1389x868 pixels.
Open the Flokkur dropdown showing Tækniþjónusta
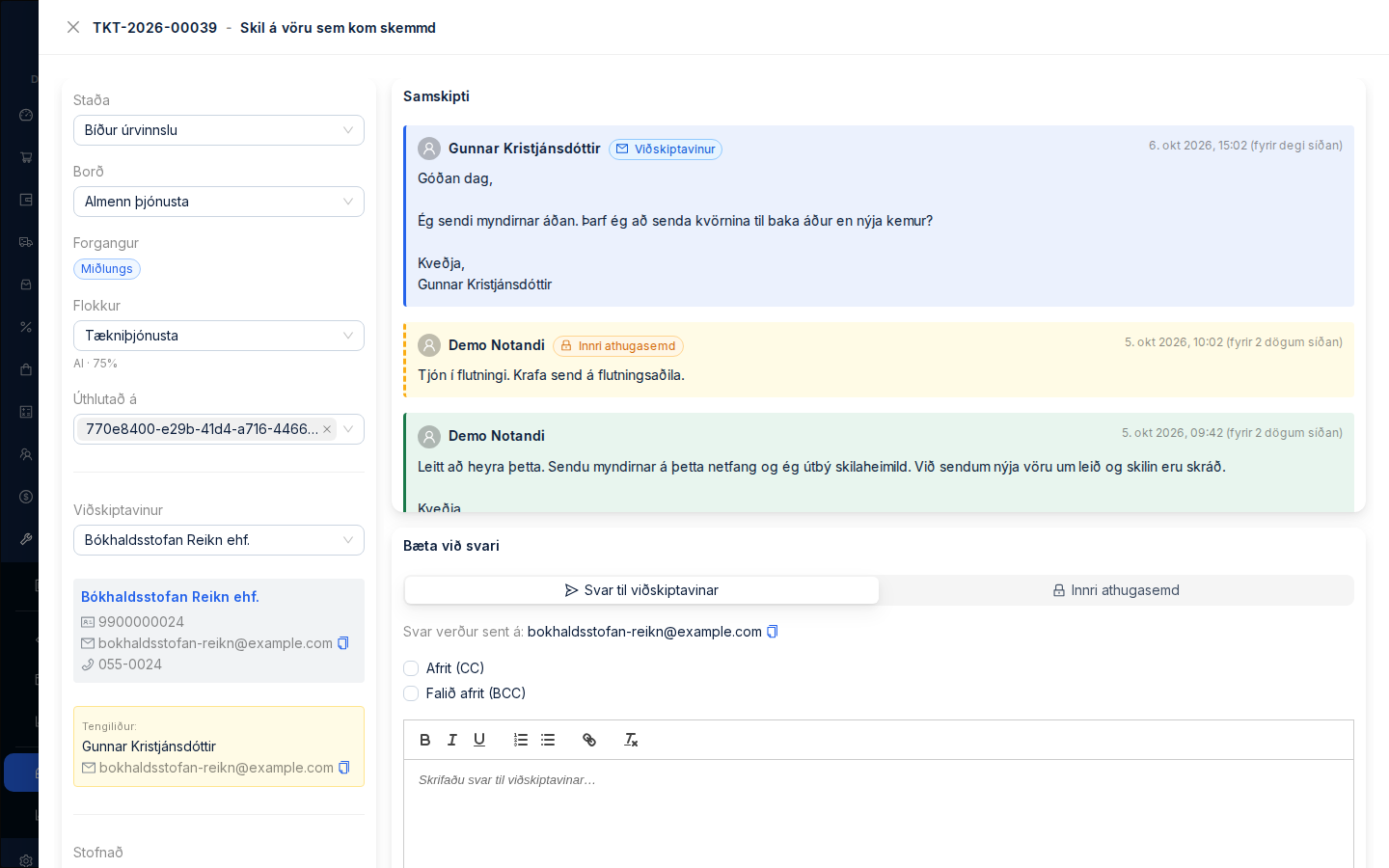coord(219,336)
